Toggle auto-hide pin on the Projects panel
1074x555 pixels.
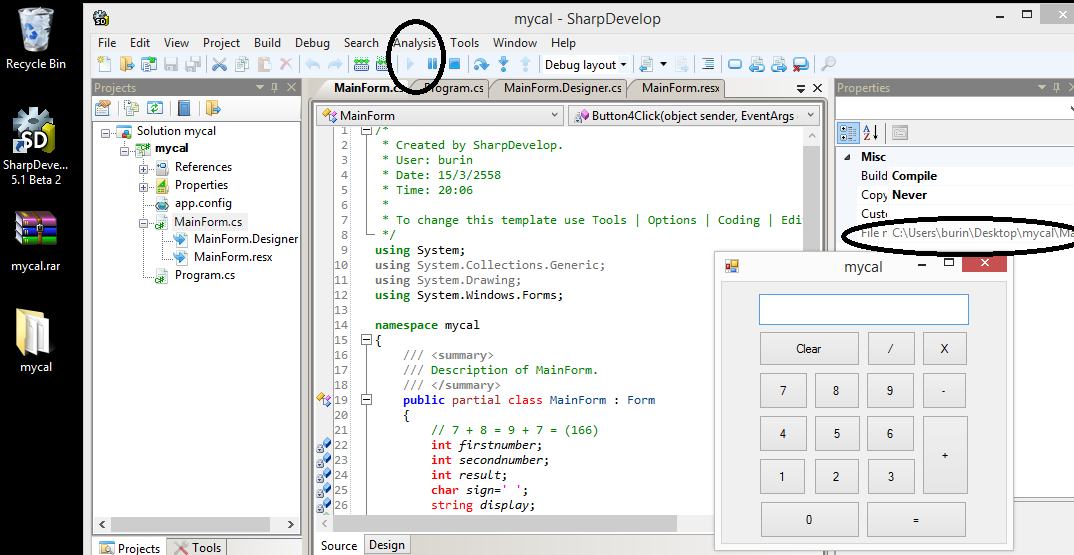274,88
